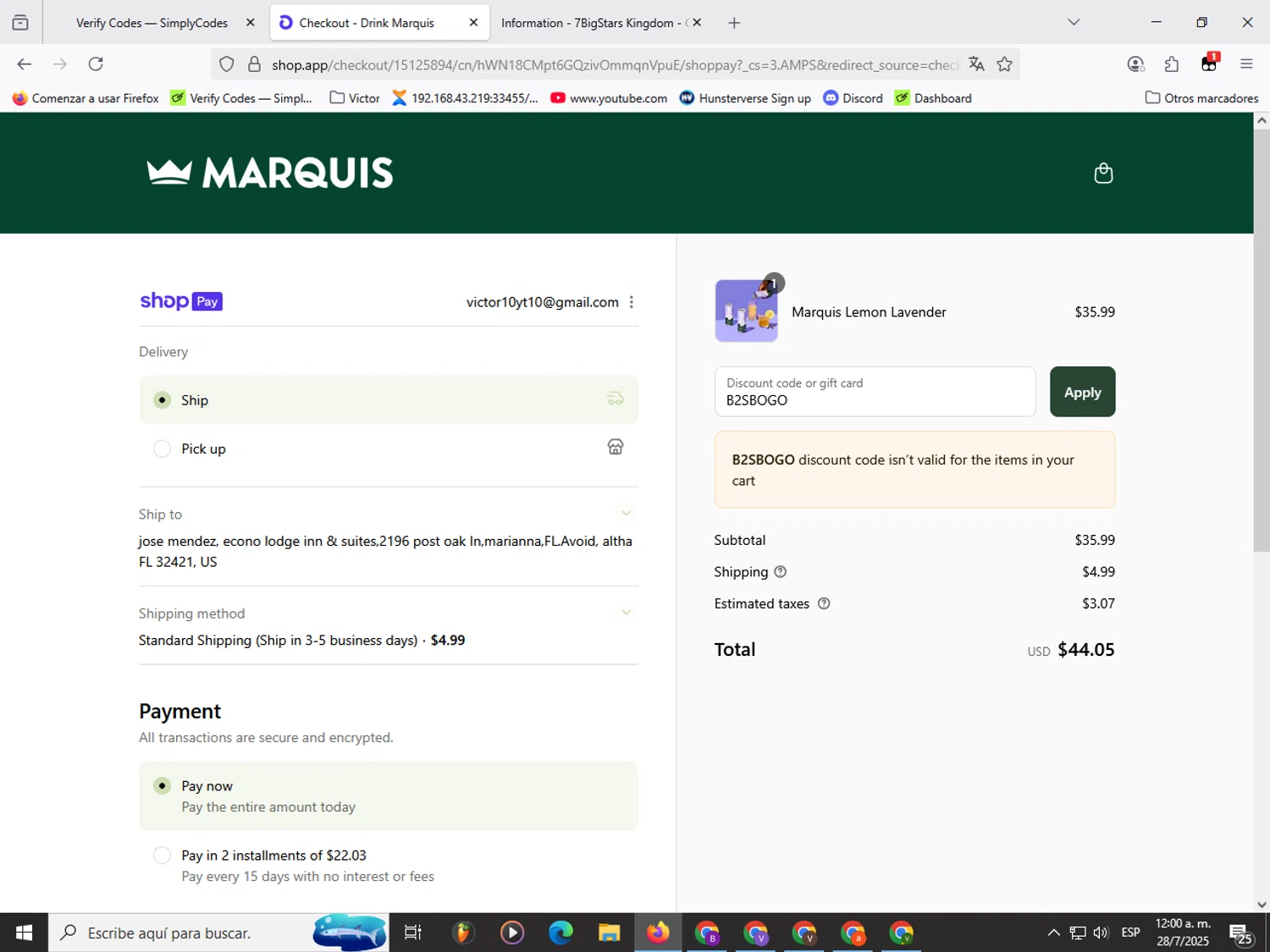Launch Microsoft Edge from taskbar

(560, 933)
